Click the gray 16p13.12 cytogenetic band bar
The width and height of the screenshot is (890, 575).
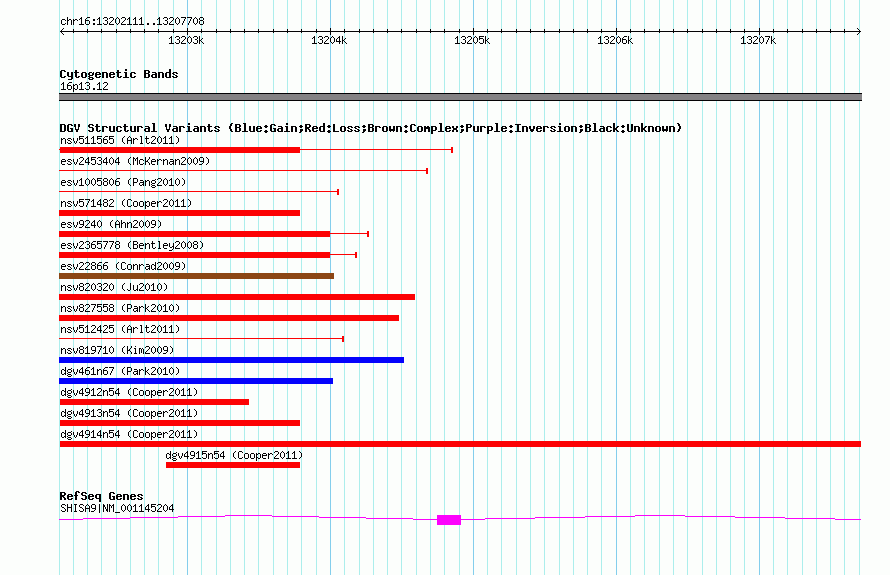click(460, 97)
